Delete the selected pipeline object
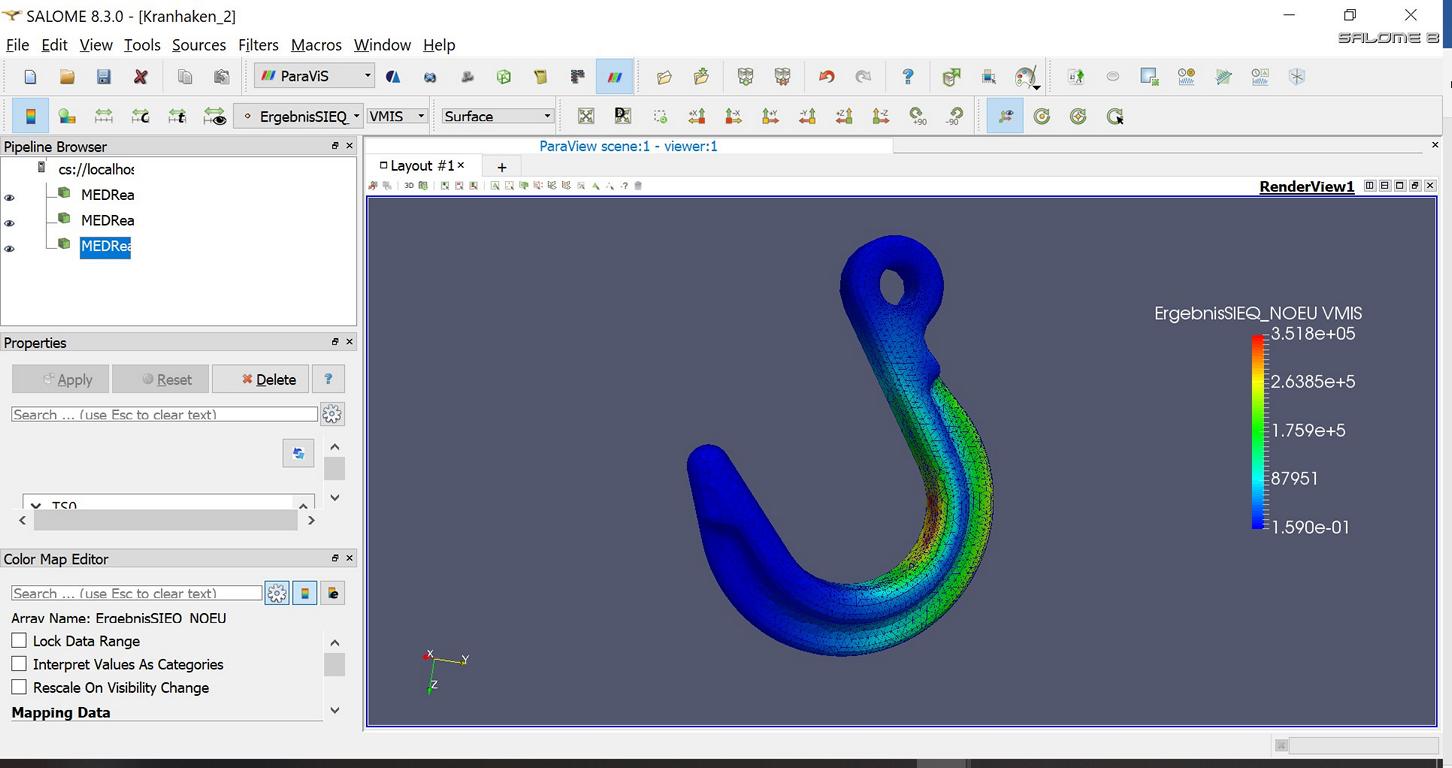 [261, 379]
